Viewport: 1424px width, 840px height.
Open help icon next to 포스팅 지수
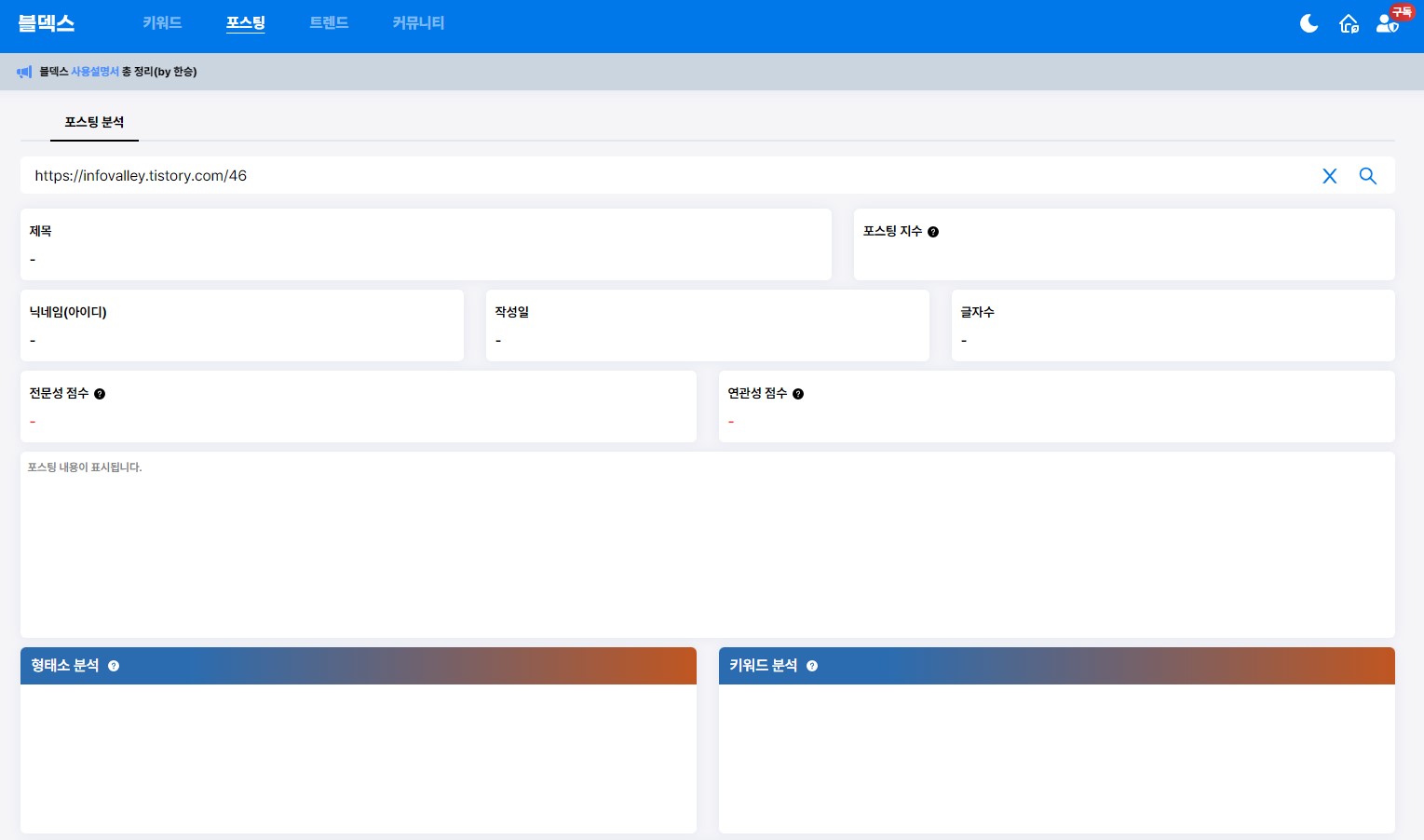click(933, 232)
